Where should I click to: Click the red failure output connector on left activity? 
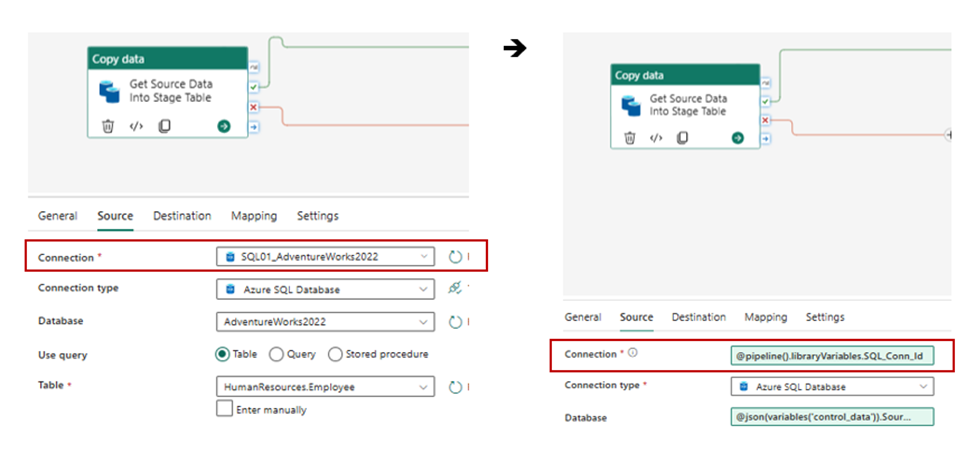[253, 107]
